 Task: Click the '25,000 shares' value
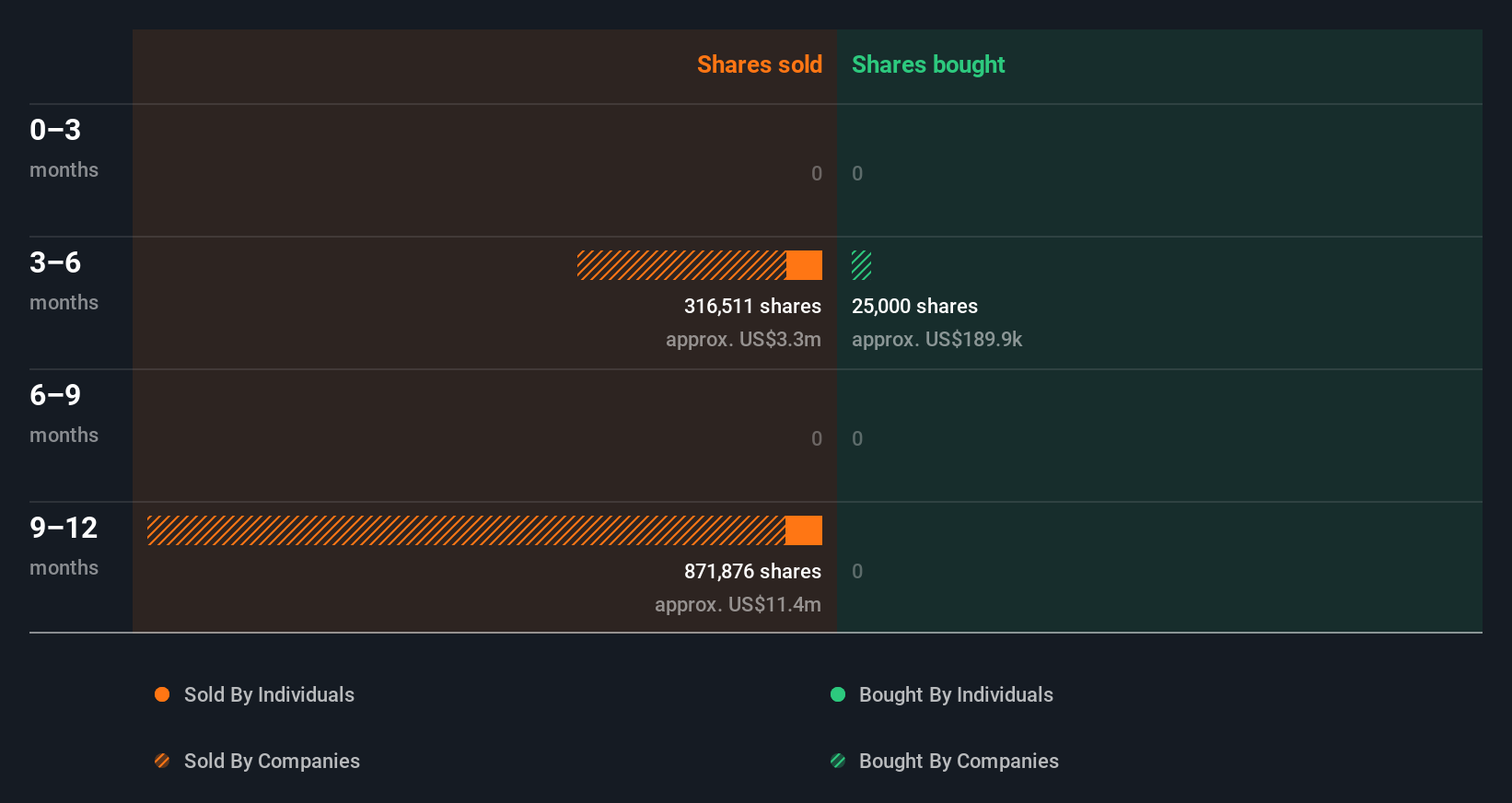[914, 307]
